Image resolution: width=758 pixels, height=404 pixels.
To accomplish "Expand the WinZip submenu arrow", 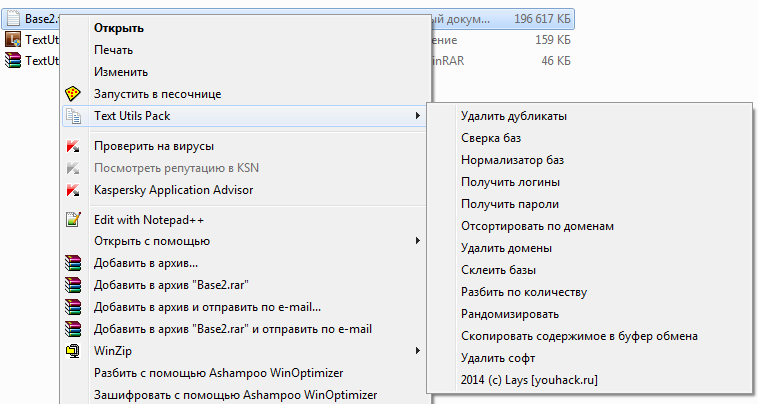I will (x=417, y=351).
